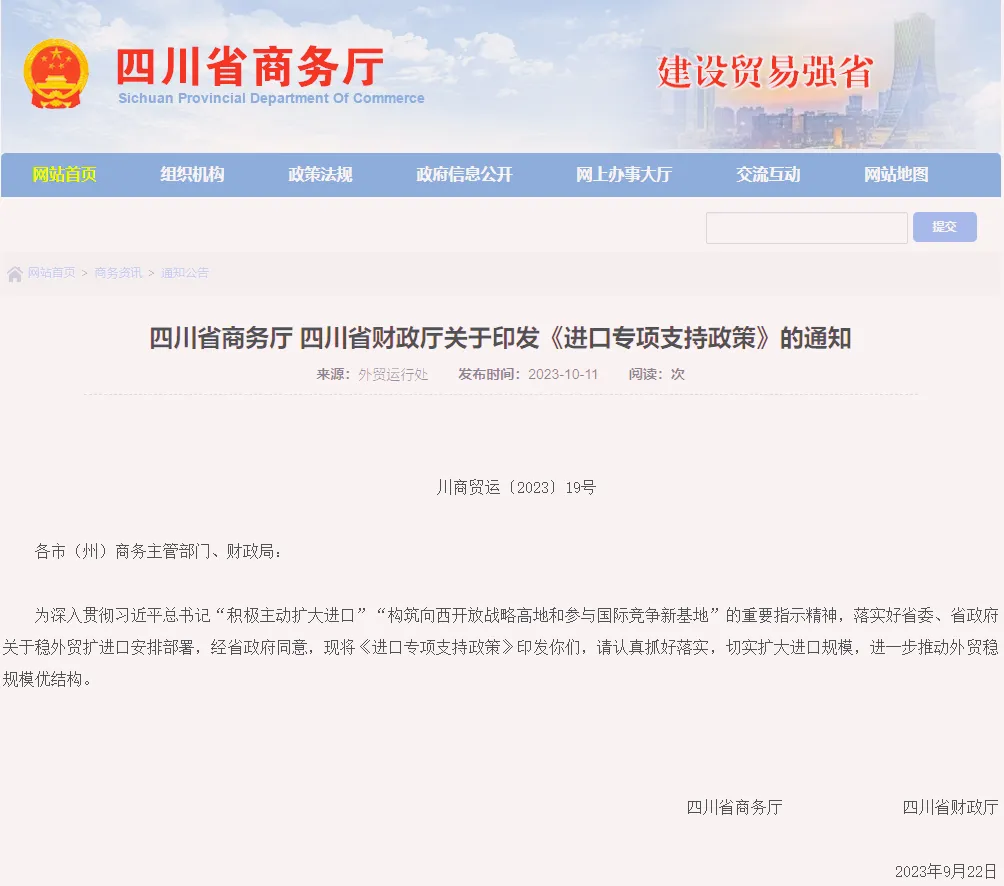Open the 网上办事大厅 navigation tab
Viewport: 1004px width, 886px height.
tap(624, 174)
